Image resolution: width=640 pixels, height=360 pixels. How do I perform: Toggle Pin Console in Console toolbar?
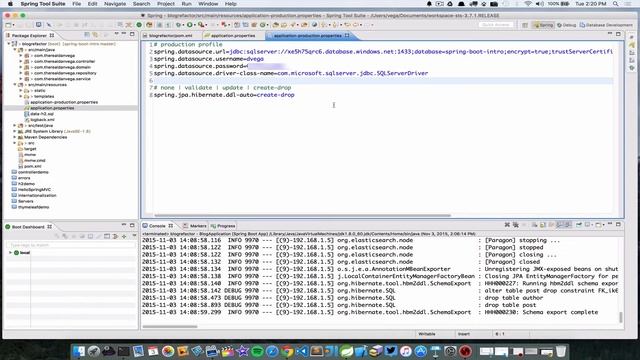pyautogui.click(x=579, y=225)
